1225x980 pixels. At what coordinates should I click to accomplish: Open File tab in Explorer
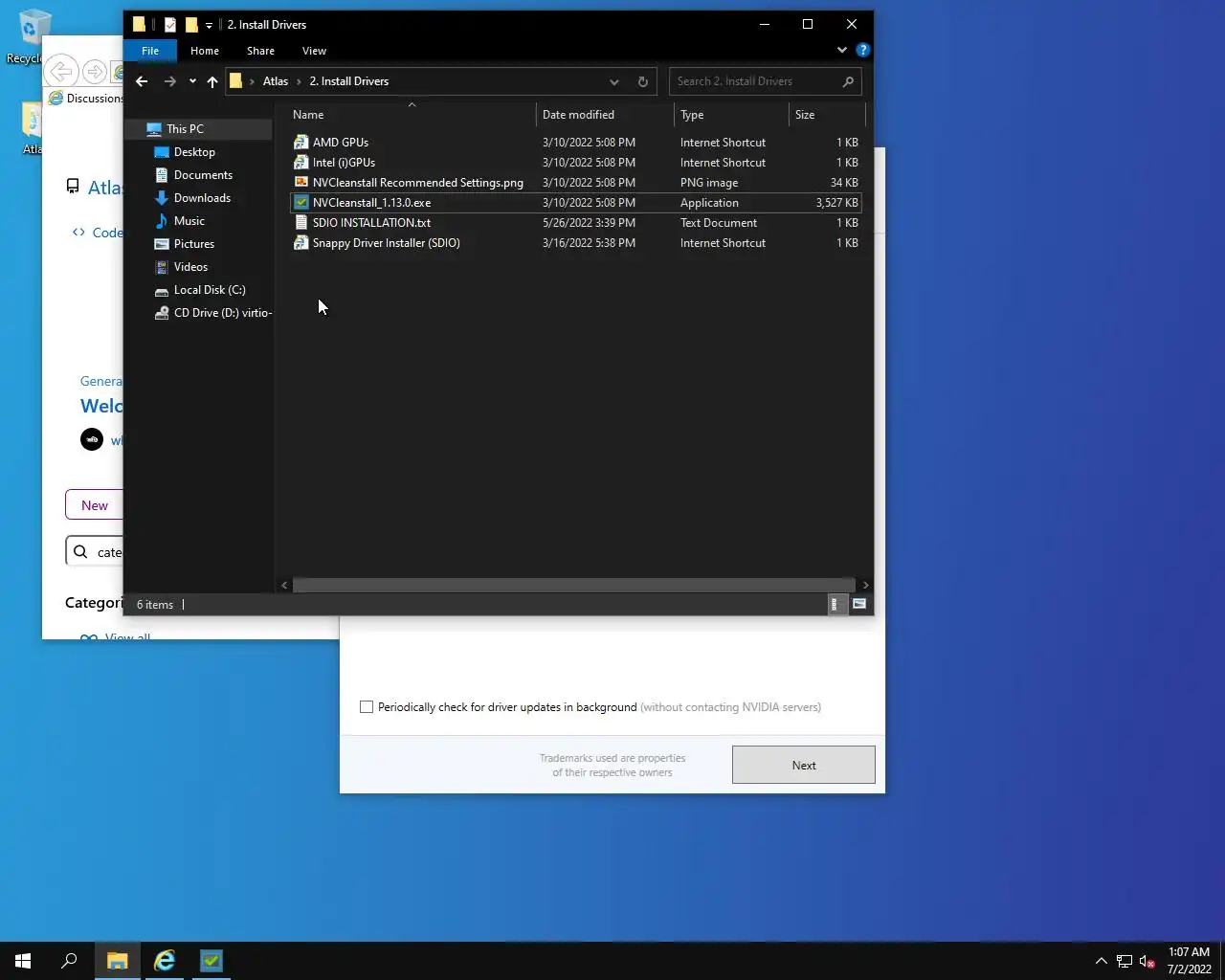150,51
